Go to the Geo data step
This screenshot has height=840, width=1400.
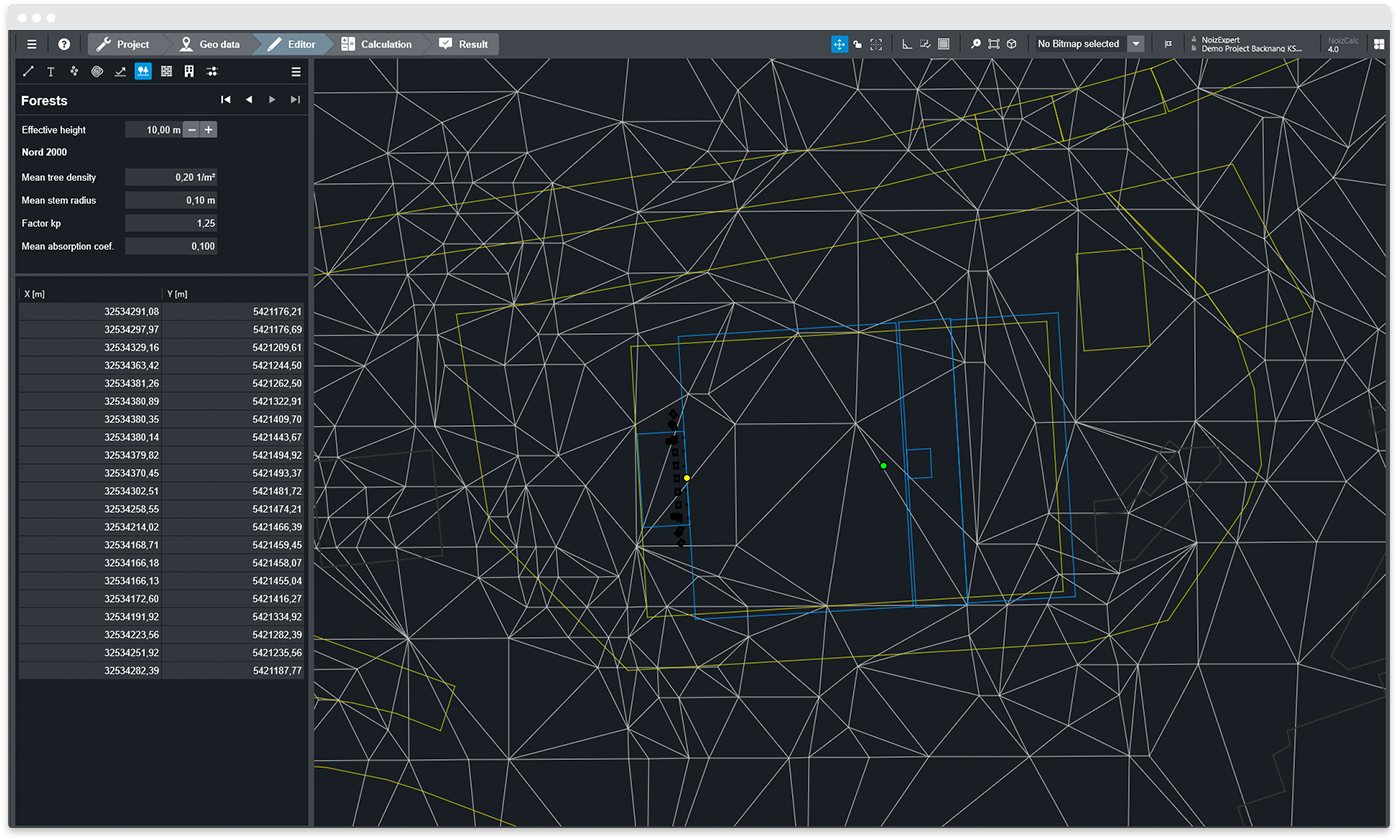point(210,44)
